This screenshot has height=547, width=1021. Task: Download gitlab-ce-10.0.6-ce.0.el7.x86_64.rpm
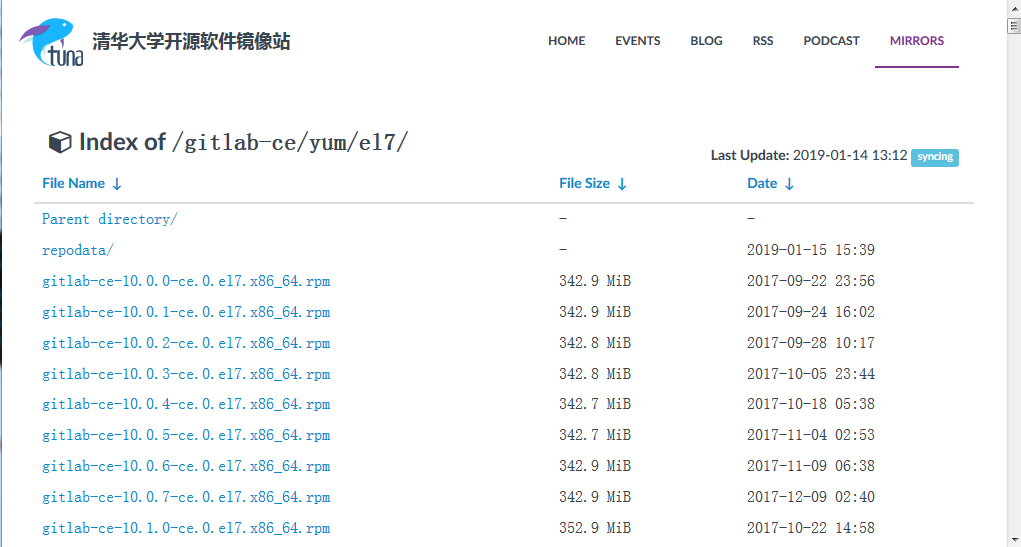pyautogui.click(x=186, y=466)
